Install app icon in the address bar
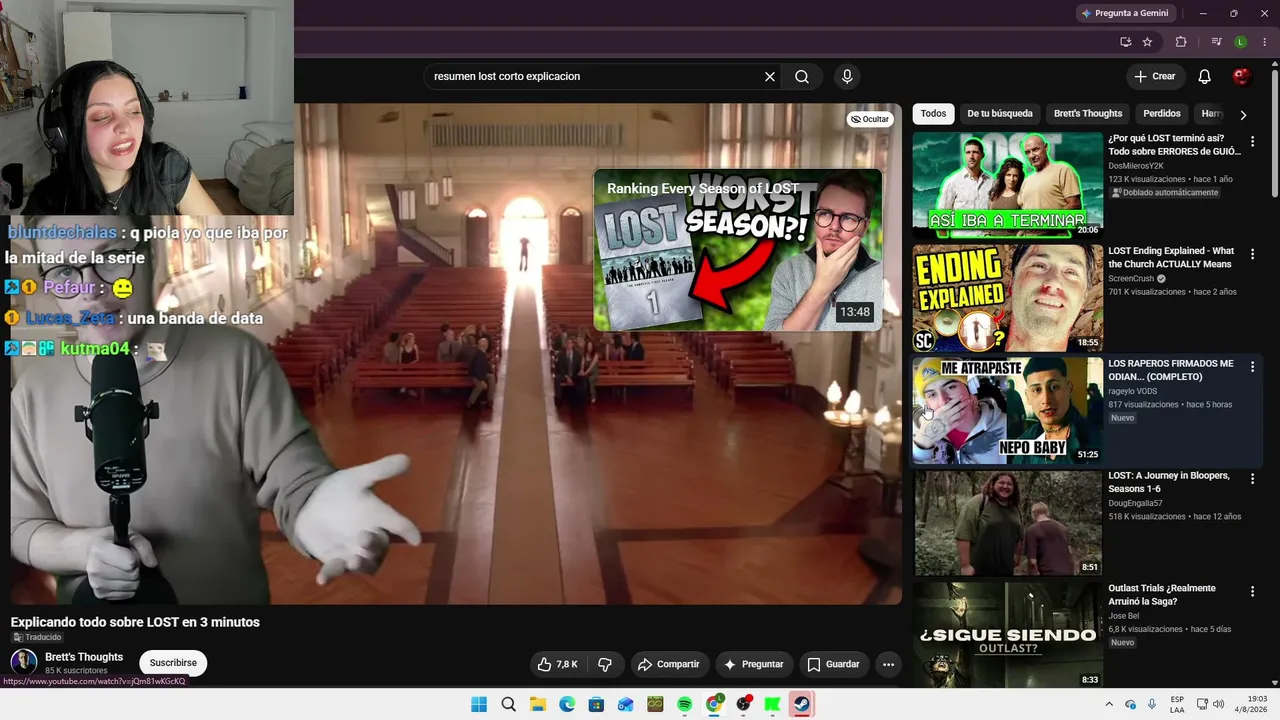The height and width of the screenshot is (720, 1280). coord(1126,42)
